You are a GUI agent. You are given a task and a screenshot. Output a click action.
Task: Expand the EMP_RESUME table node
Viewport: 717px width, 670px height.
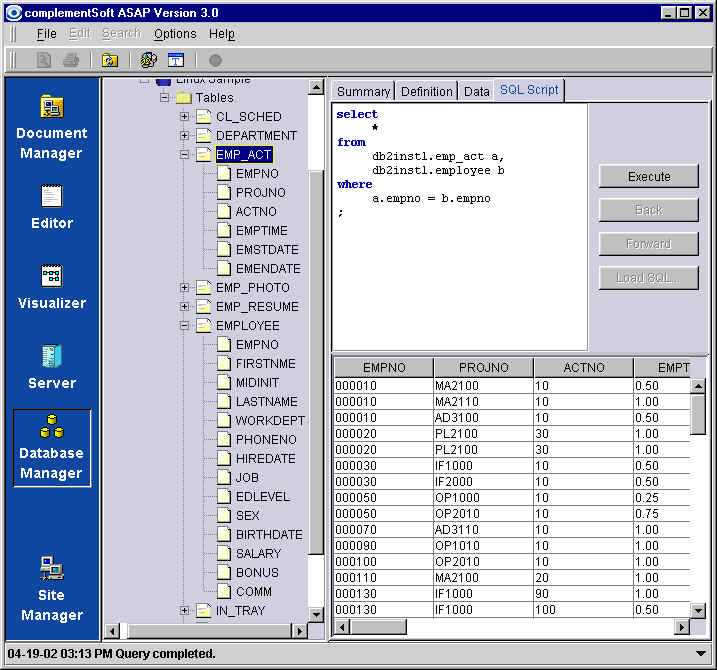[x=184, y=306]
